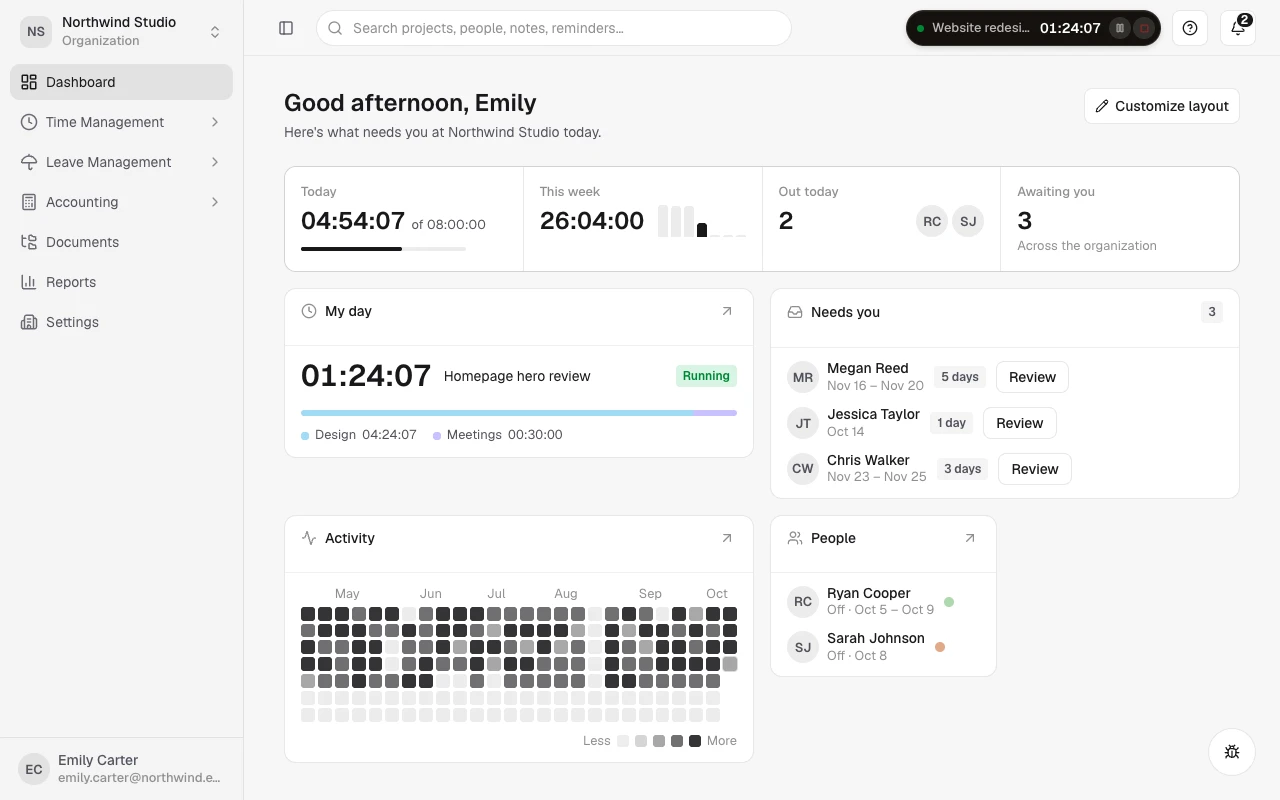Image resolution: width=1280 pixels, height=800 pixels.
Task: Stop the running timer with red square
Action: [x=1146, y=28]
